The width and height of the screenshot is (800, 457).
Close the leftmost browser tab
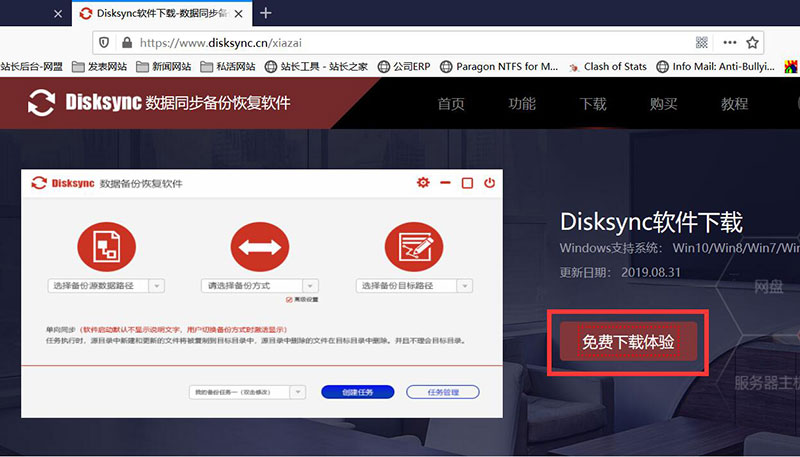click(x=58, y=14)
